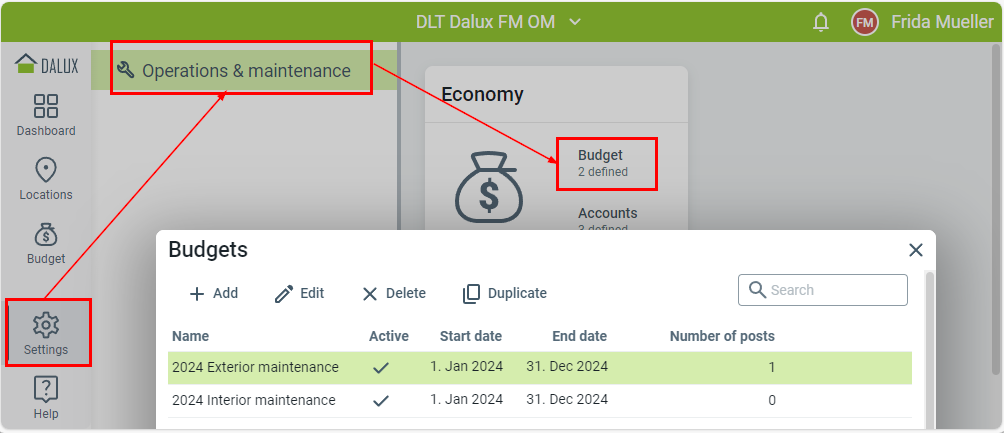Viewport: 1004px width, 433px height.
Task: Click Add in Budgets dialog
Action: tap(214, 293)
